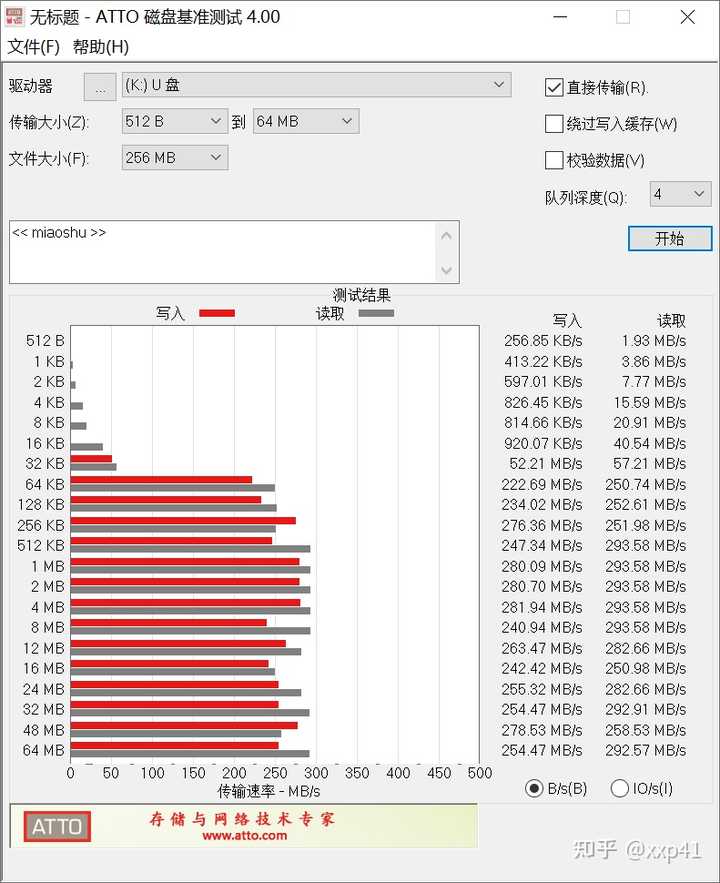Click the description box scroll up arrow
Image resolution: width=720 pixels, height=883 pixels.
(446, 236)
